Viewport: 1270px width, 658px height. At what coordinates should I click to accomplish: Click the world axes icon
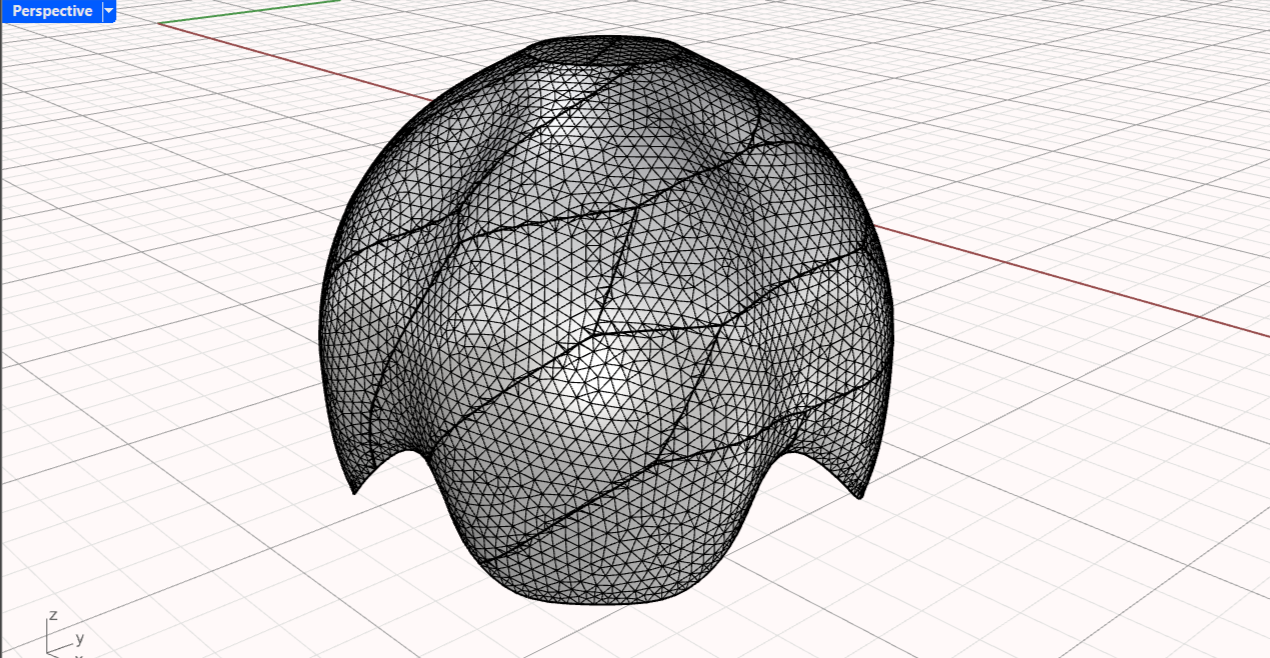tap(64, 635)
